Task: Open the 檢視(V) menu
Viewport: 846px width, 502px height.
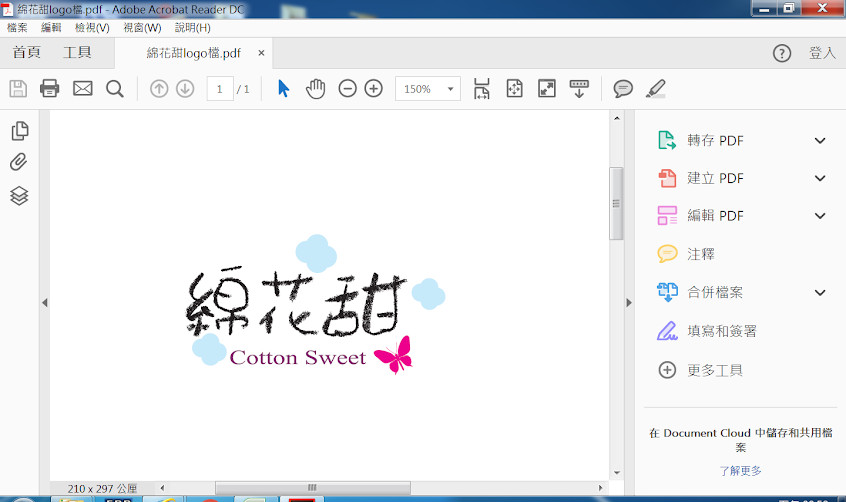Action: (92, 28)
